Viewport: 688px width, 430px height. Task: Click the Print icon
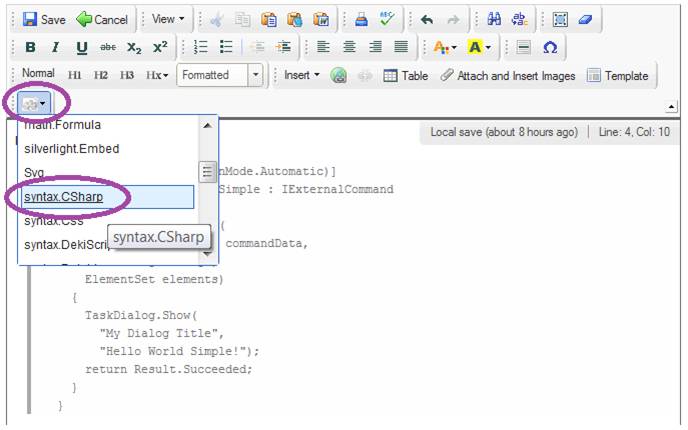361,20
